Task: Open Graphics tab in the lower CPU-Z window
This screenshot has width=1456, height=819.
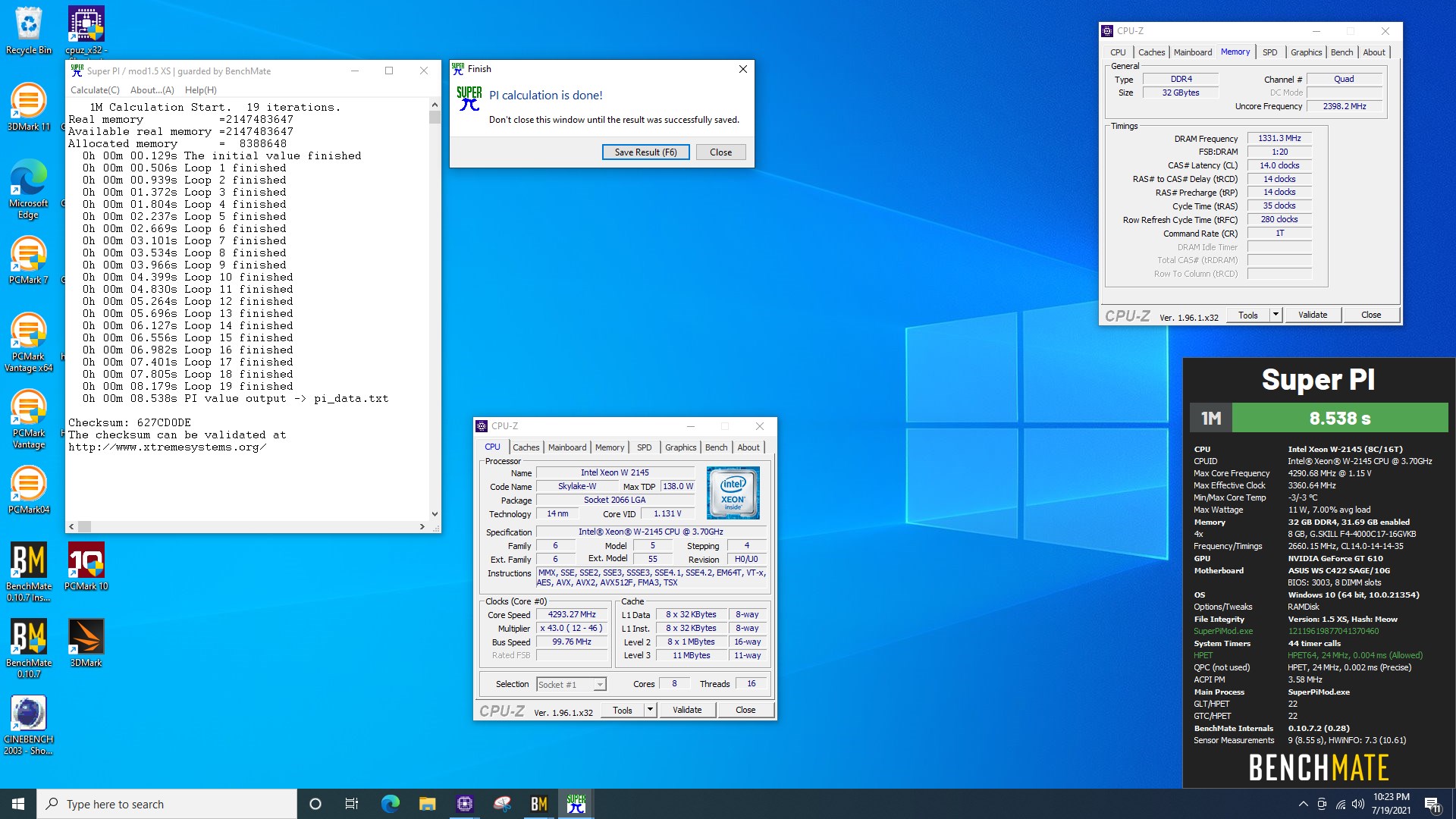Action: pos(680,447)
